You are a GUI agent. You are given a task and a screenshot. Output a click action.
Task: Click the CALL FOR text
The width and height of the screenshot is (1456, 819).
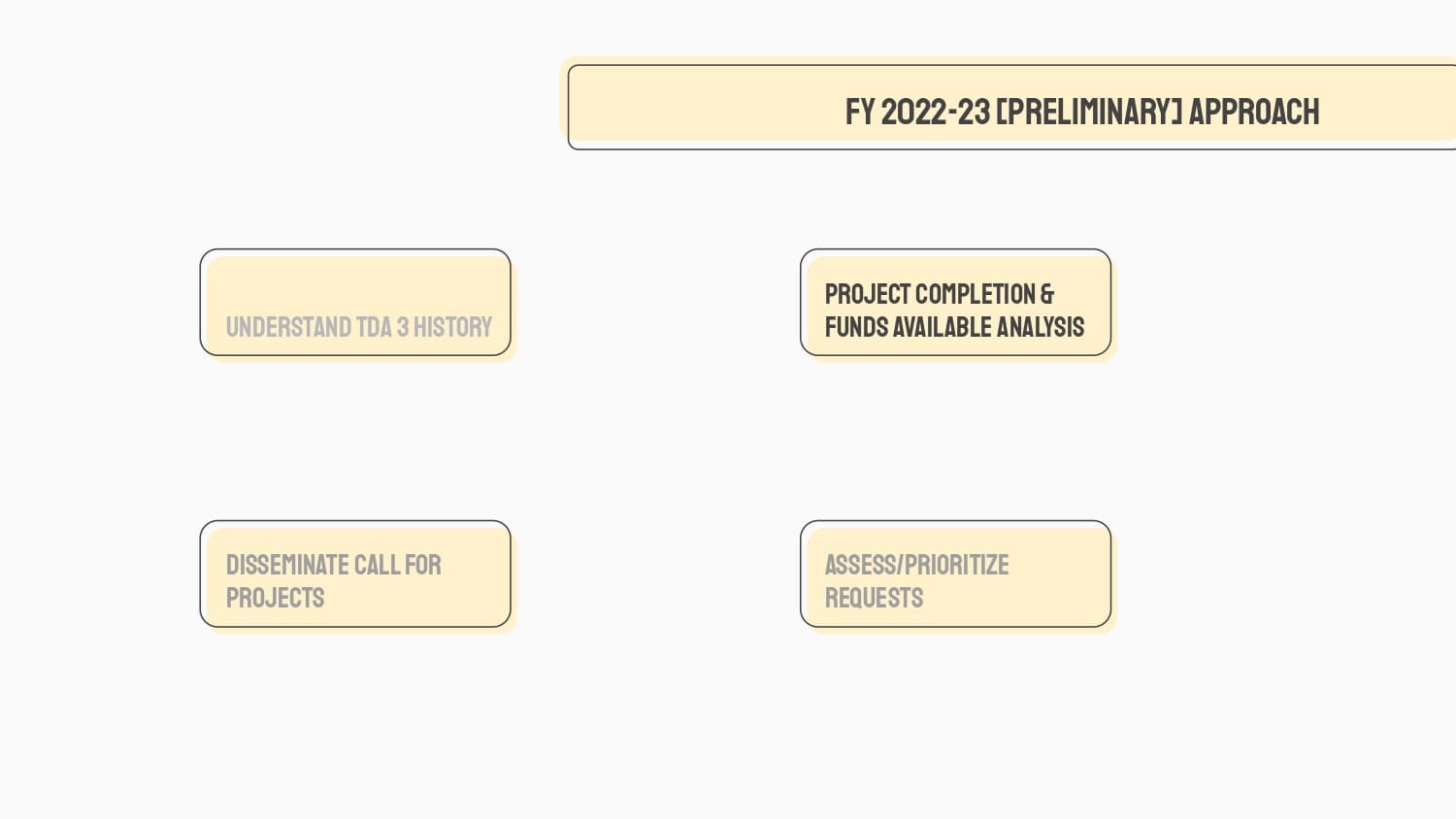[x=398, y=565]
